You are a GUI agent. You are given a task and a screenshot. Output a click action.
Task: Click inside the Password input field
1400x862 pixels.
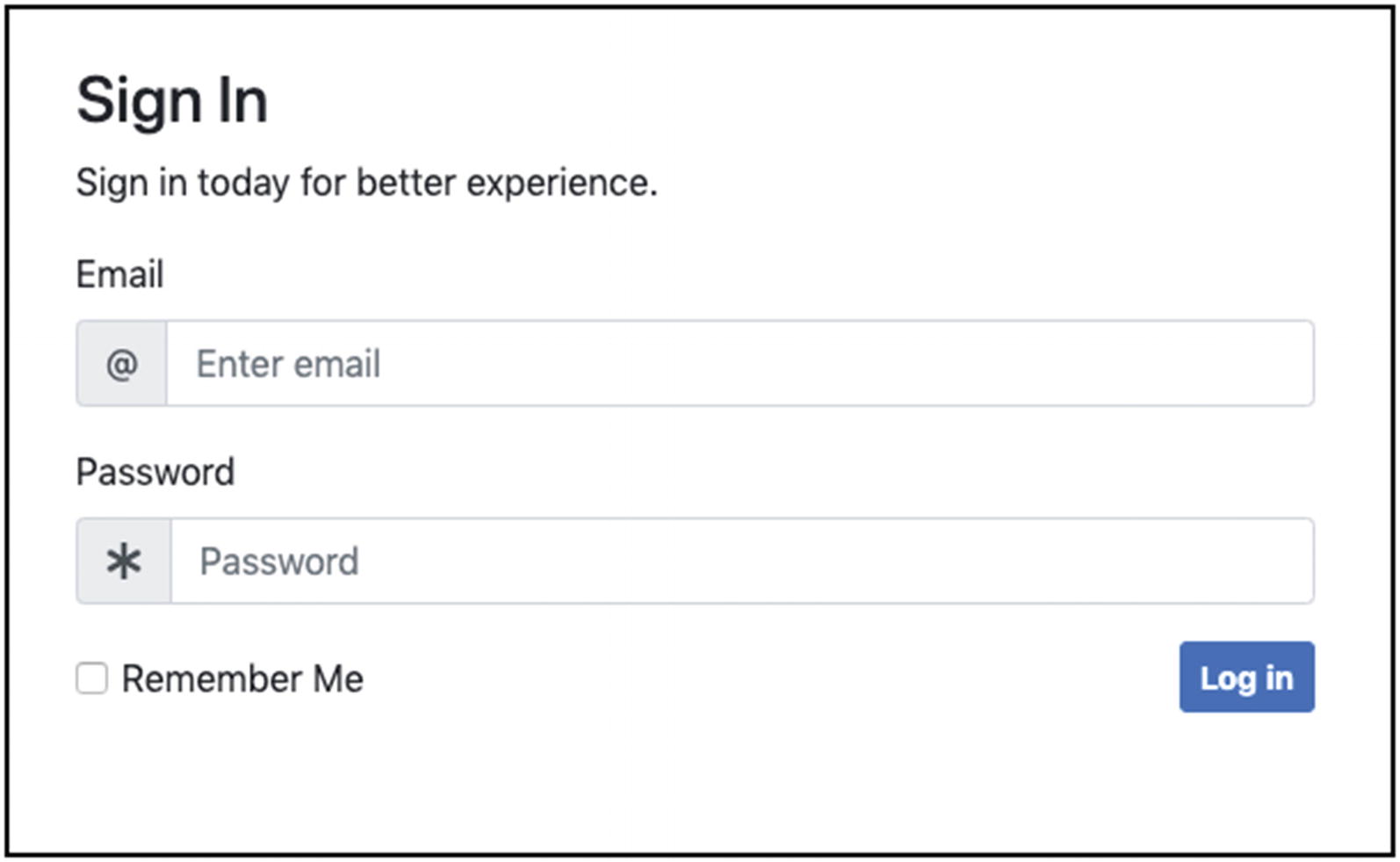click(x=742, y=561)
